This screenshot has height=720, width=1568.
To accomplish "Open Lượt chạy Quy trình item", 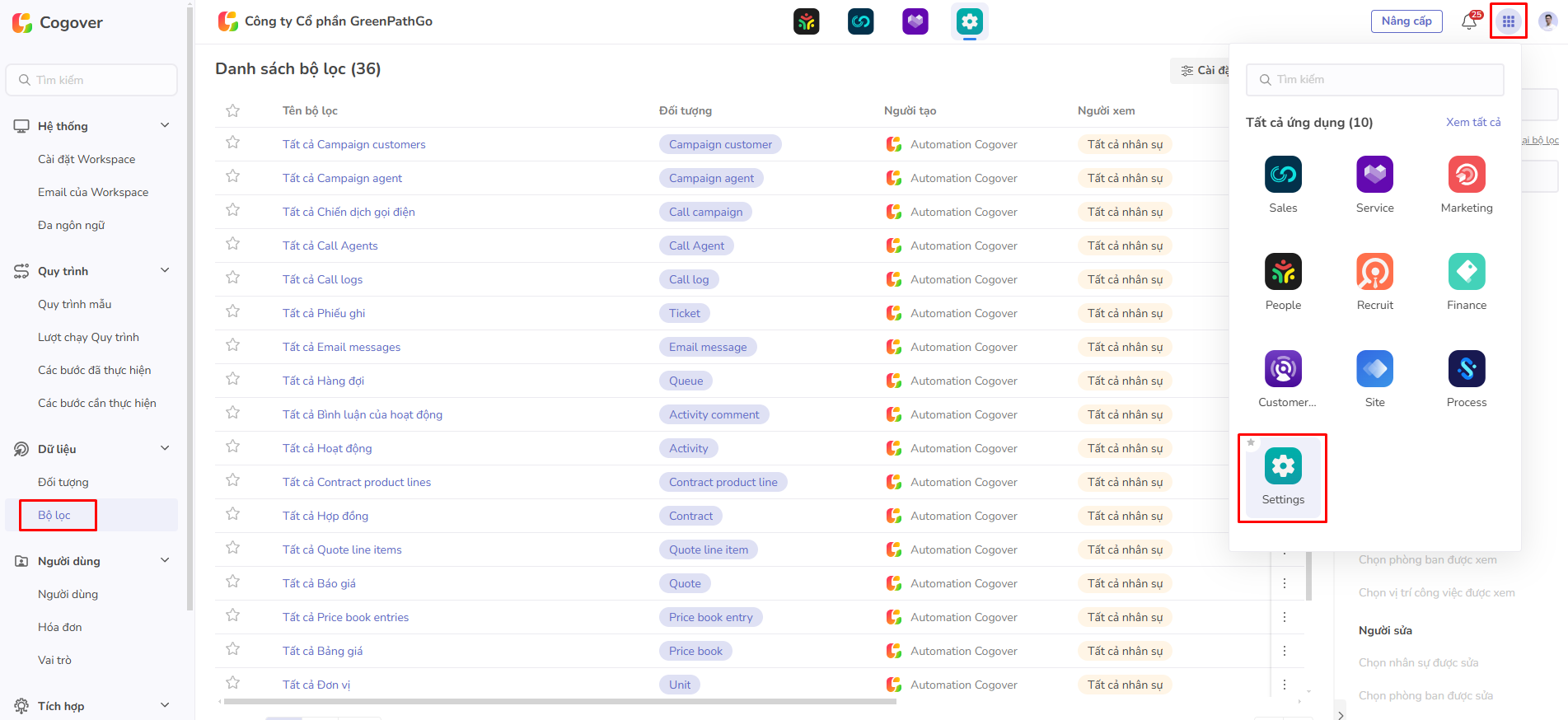I will 88,337.
